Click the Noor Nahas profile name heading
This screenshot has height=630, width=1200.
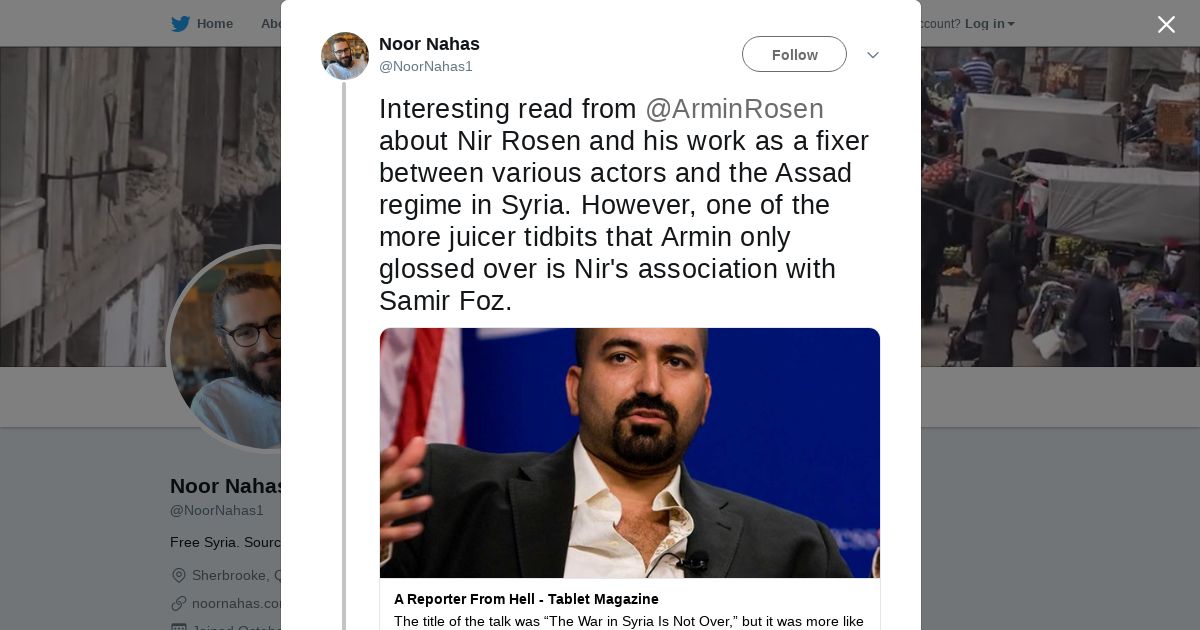tap(227, 486)
